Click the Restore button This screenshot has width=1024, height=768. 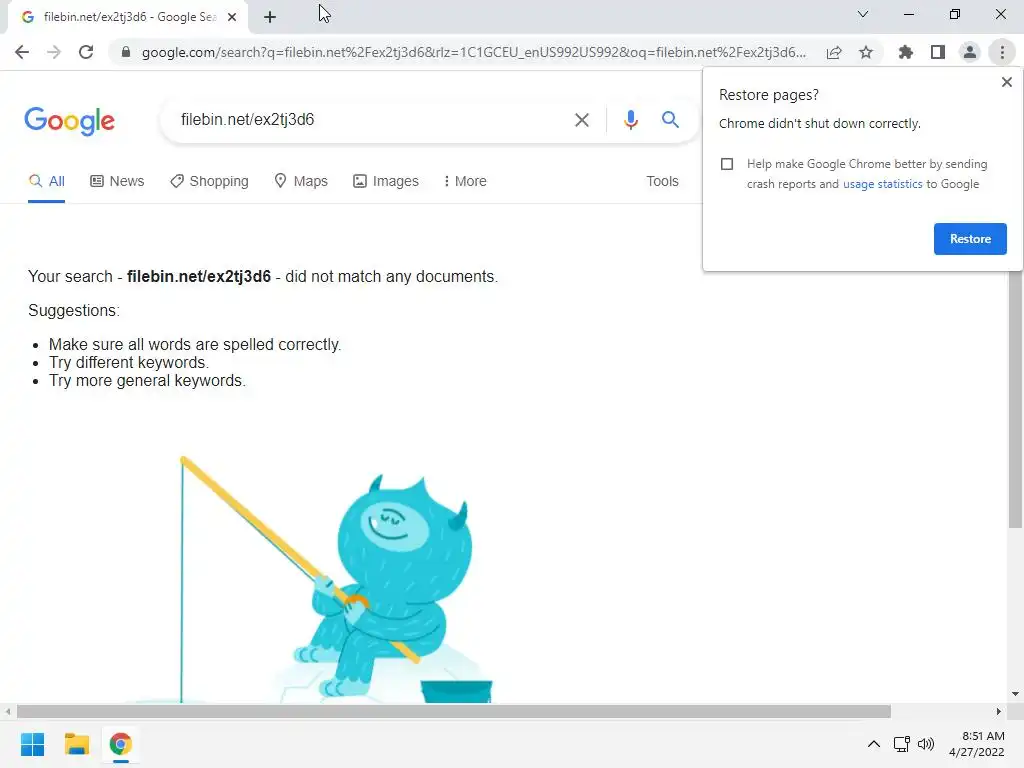coord(970,239)
